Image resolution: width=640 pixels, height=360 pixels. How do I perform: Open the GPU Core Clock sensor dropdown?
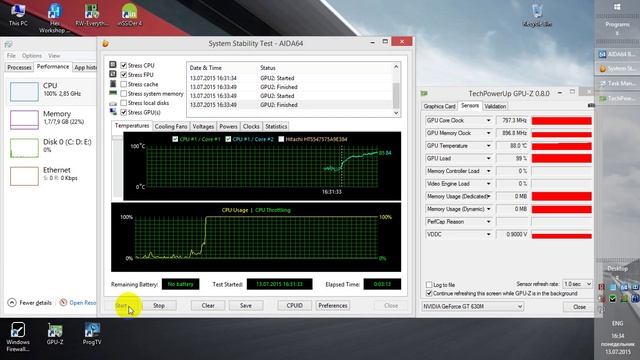pos(488,120)
